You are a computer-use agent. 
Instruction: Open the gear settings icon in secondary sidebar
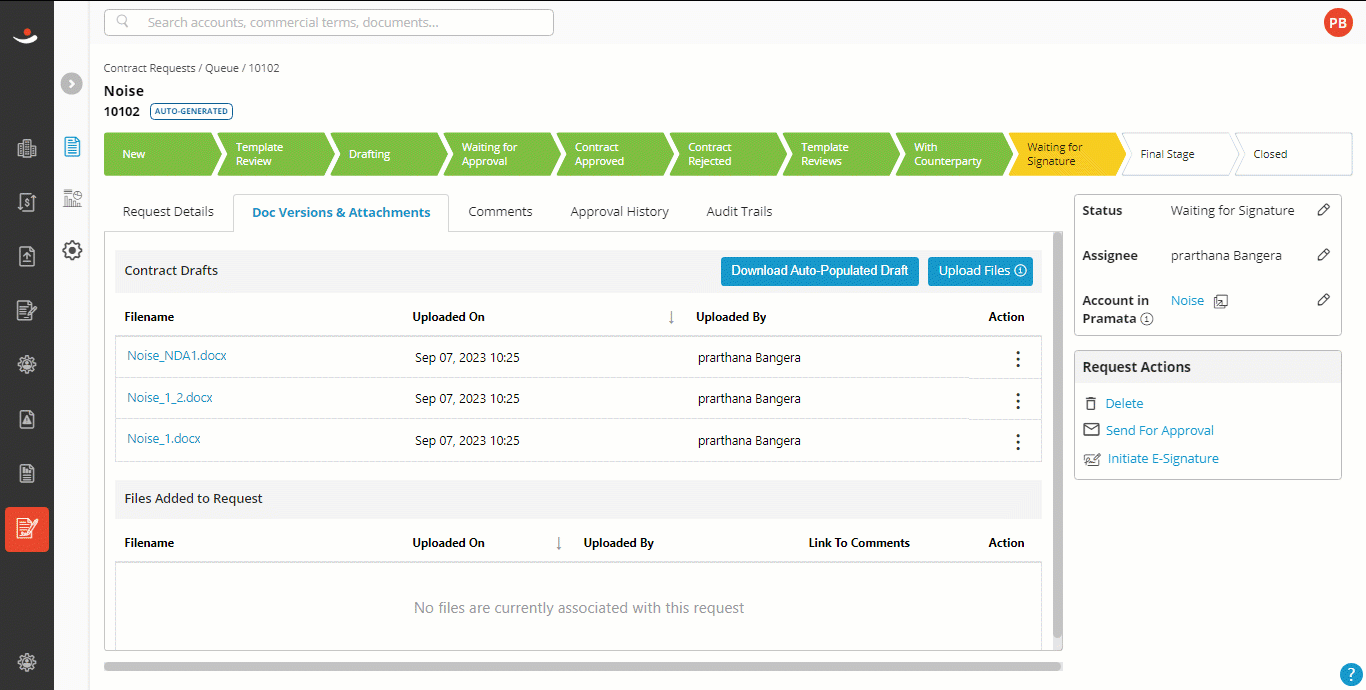pos(72,250)
